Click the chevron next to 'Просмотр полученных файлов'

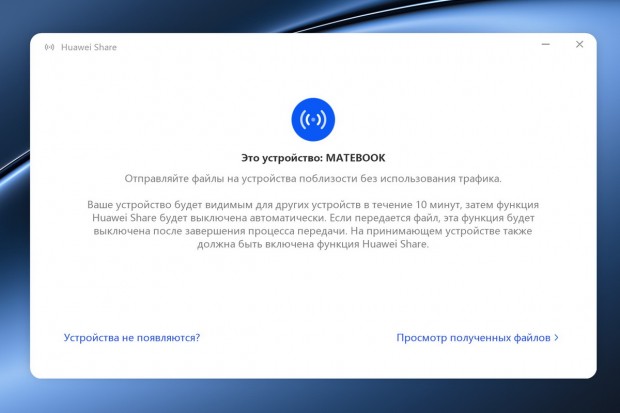[x=556, y=337]
